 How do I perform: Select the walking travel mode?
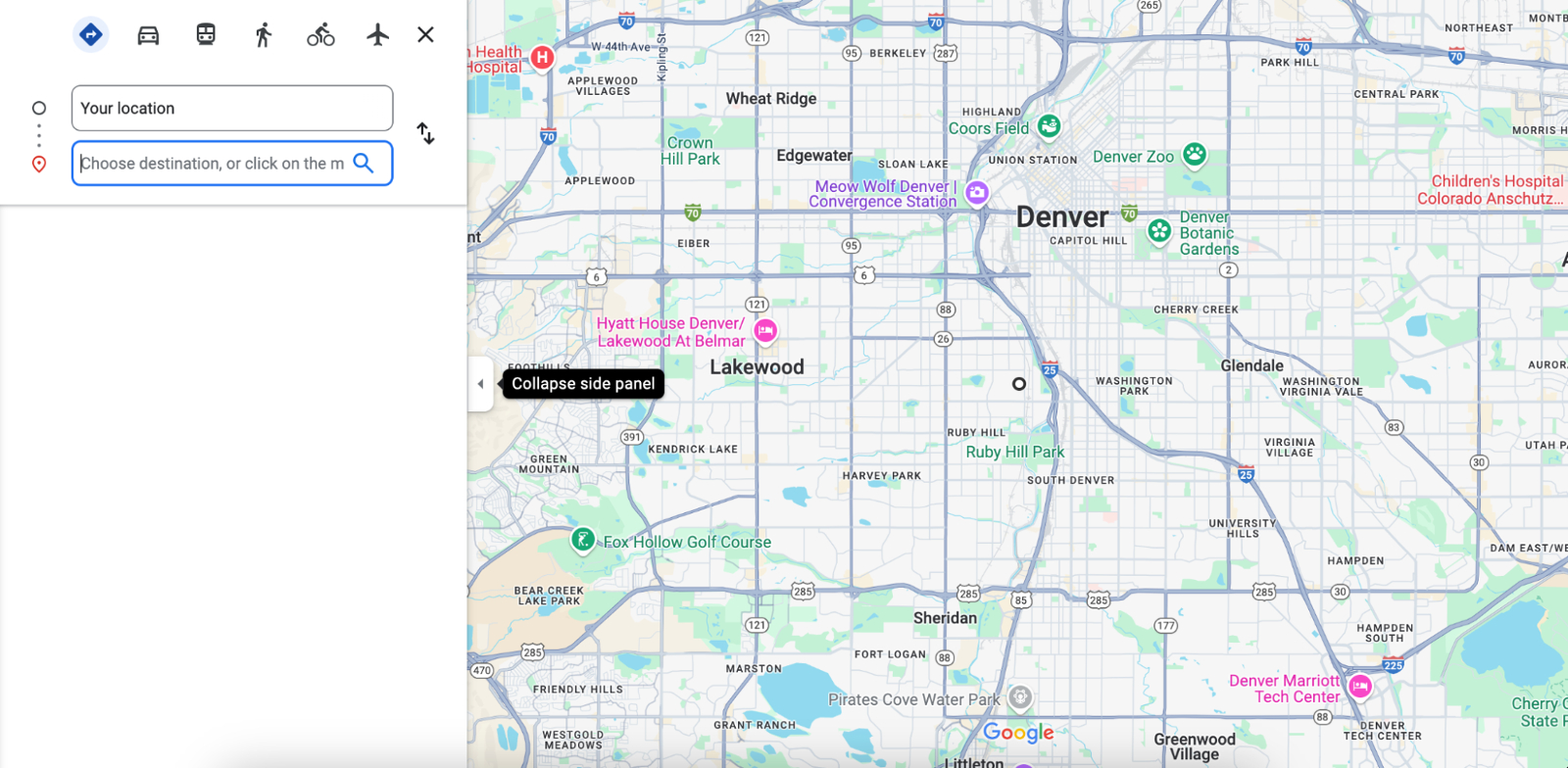(263, 35)
